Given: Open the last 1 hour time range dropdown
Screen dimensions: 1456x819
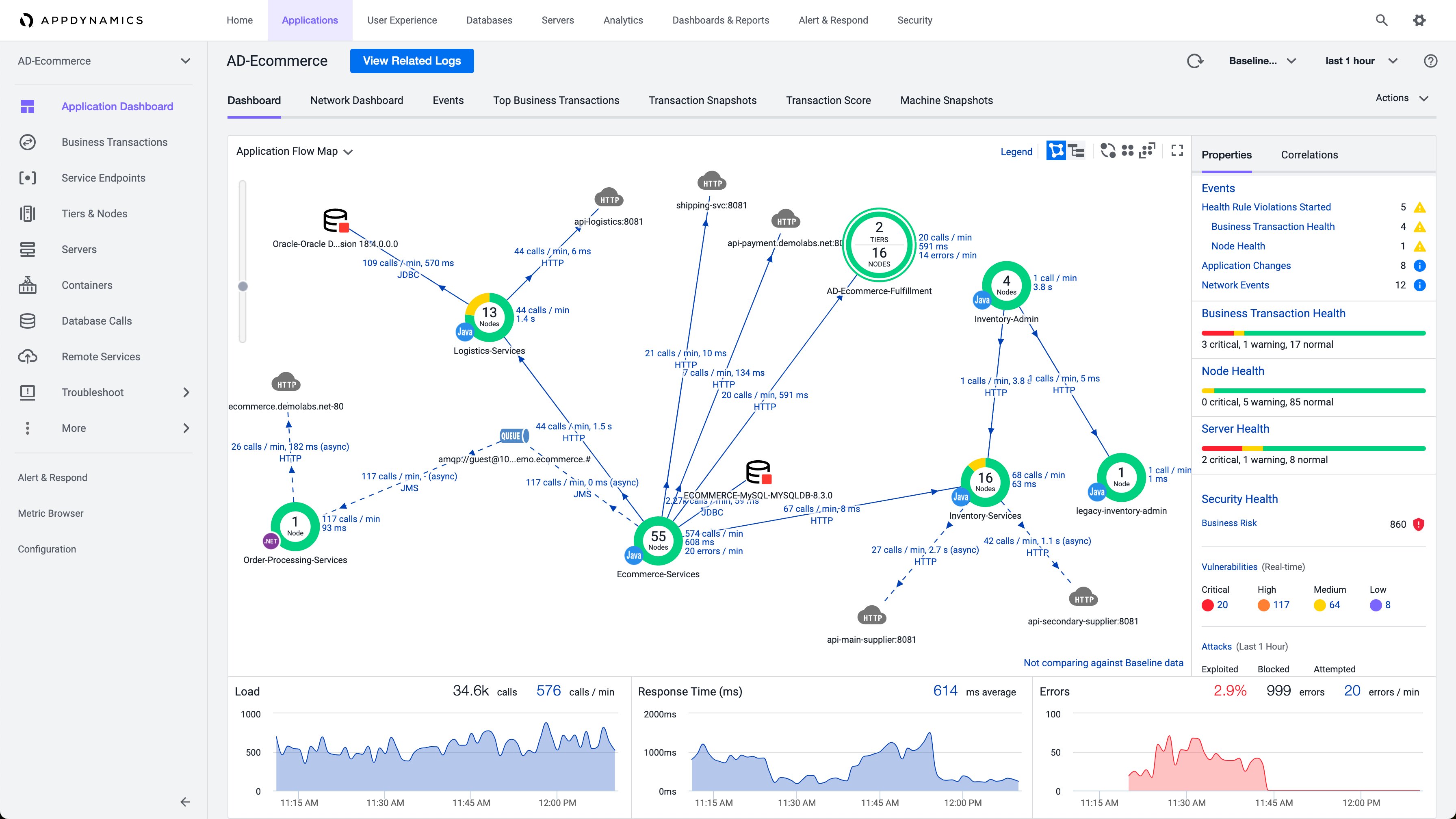Looking at the screenshot, I should 1361,61.
